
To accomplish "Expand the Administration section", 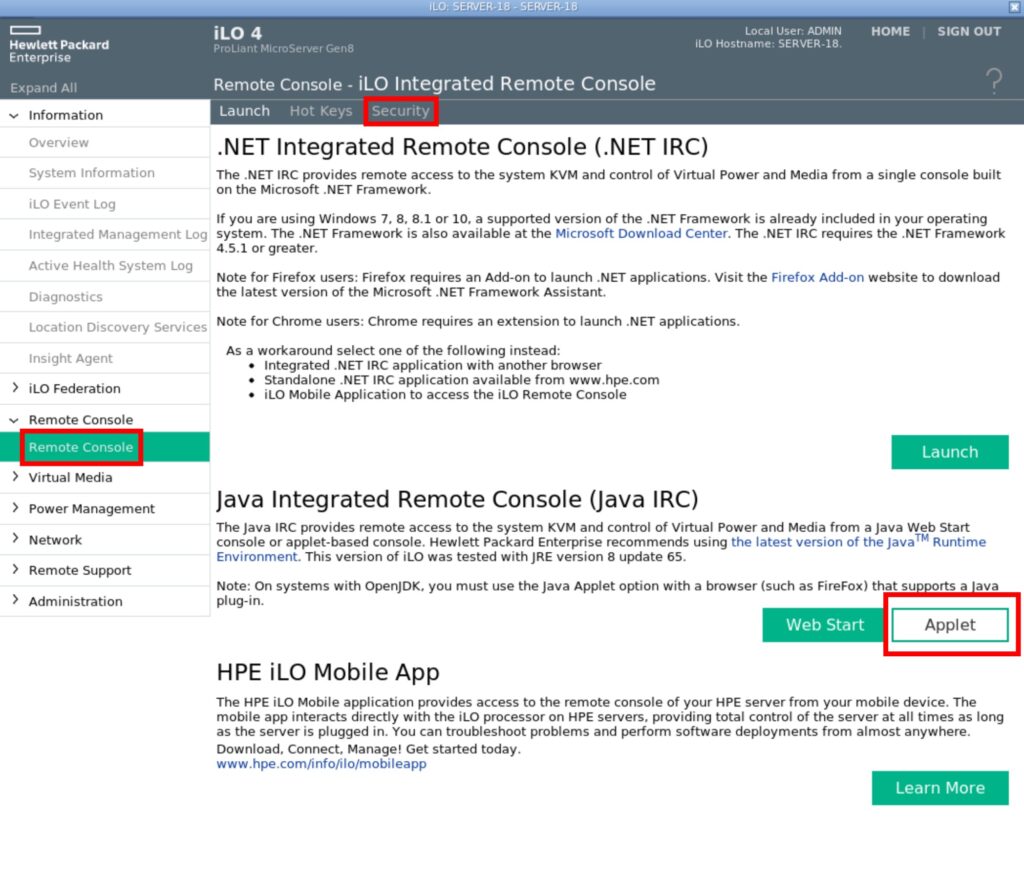I will [14, 600].
